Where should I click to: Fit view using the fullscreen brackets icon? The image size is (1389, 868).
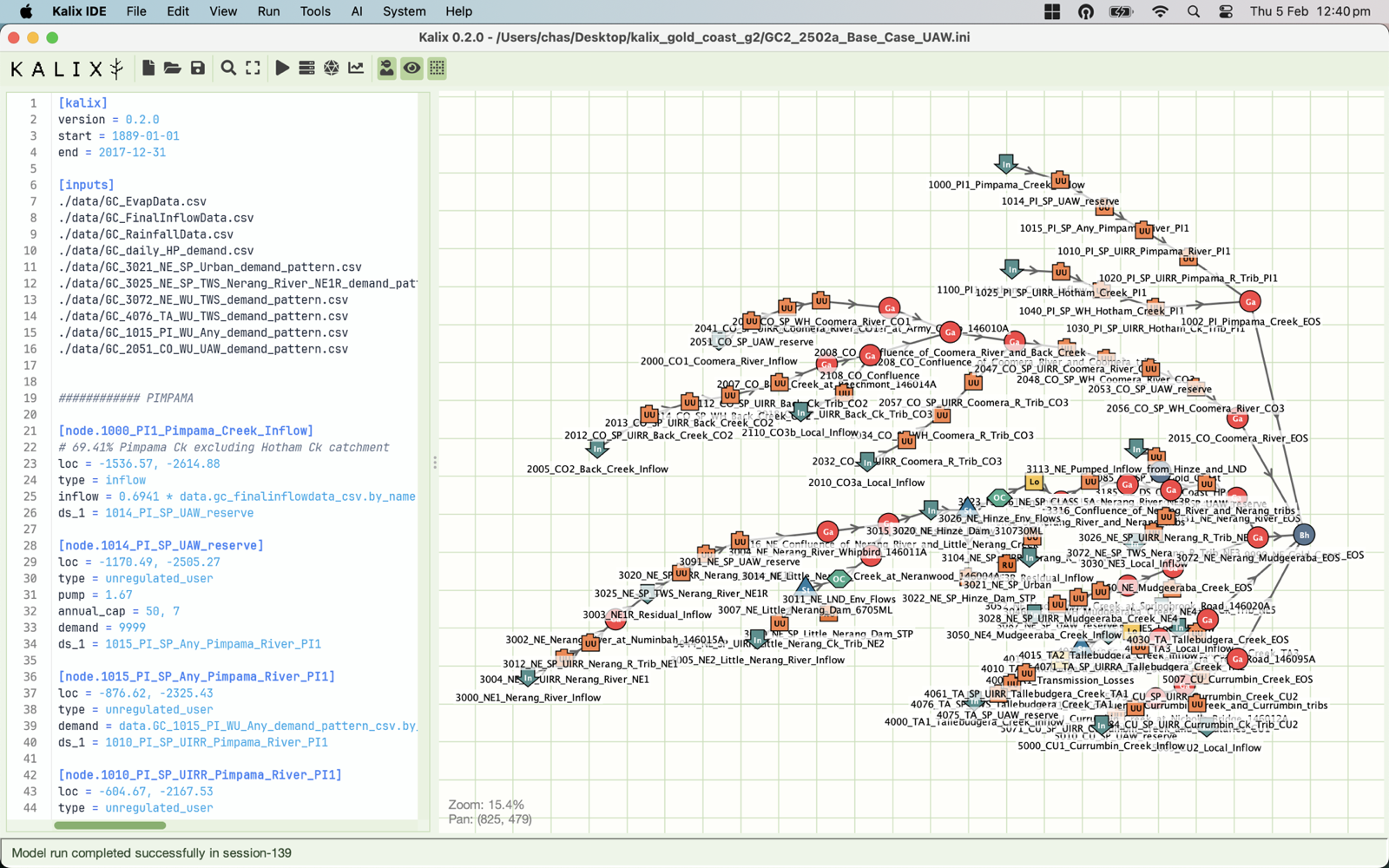point(253,68)
